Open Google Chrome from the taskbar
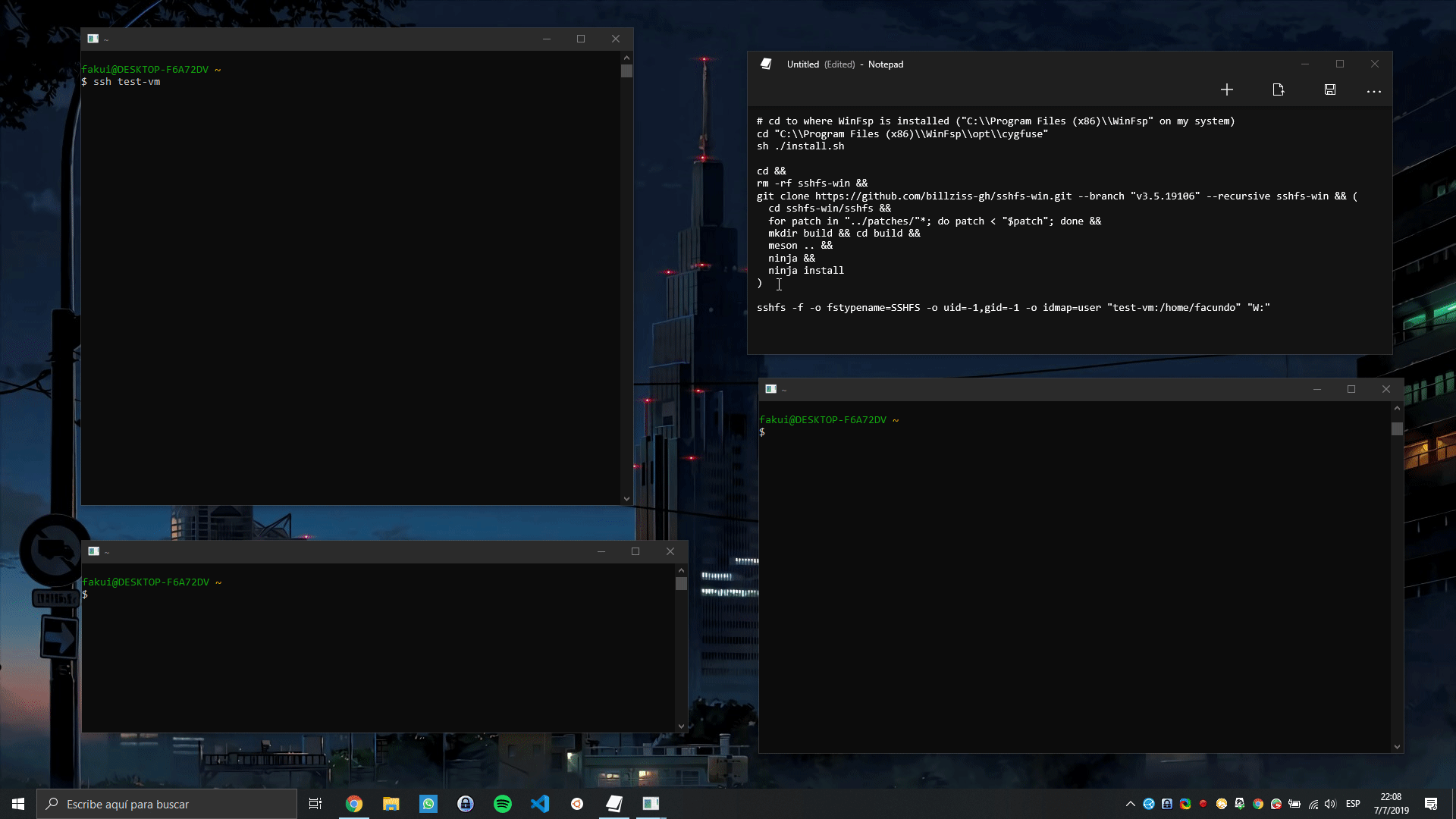This screenshot has height=819, width=1456. point(354,804)
